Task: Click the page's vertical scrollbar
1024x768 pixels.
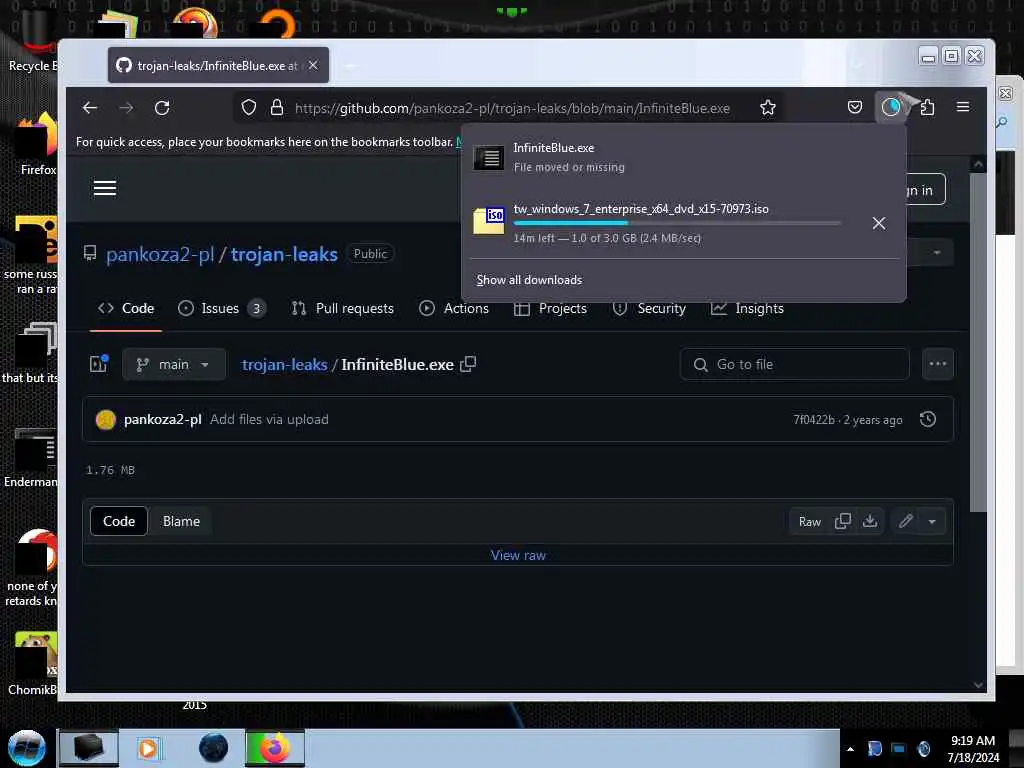Action: [978, 343]
